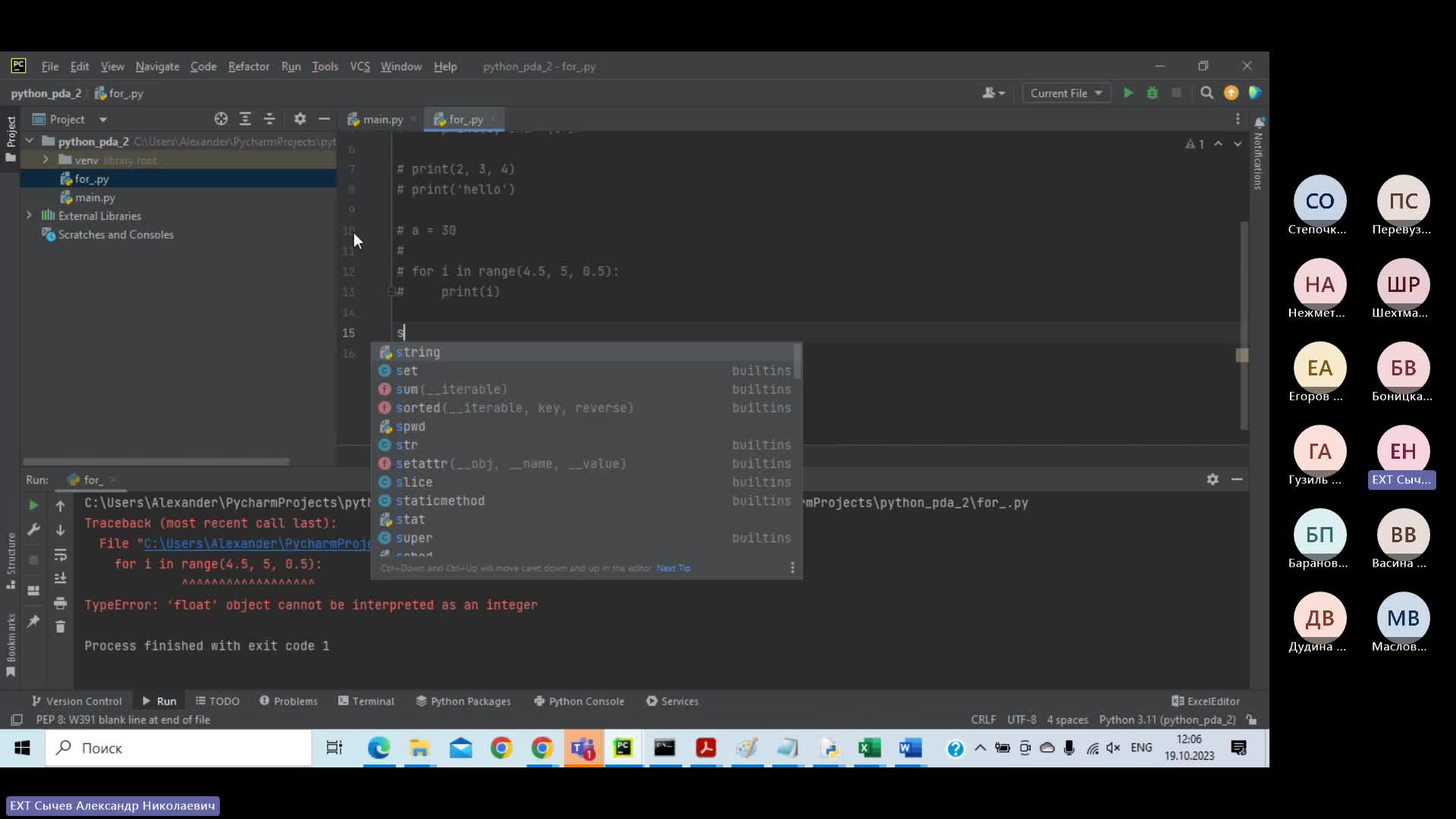Viewport: 1456px width, 819px height.
Task: Click completion popup scrollbar thumb
Action: [797, 361]
